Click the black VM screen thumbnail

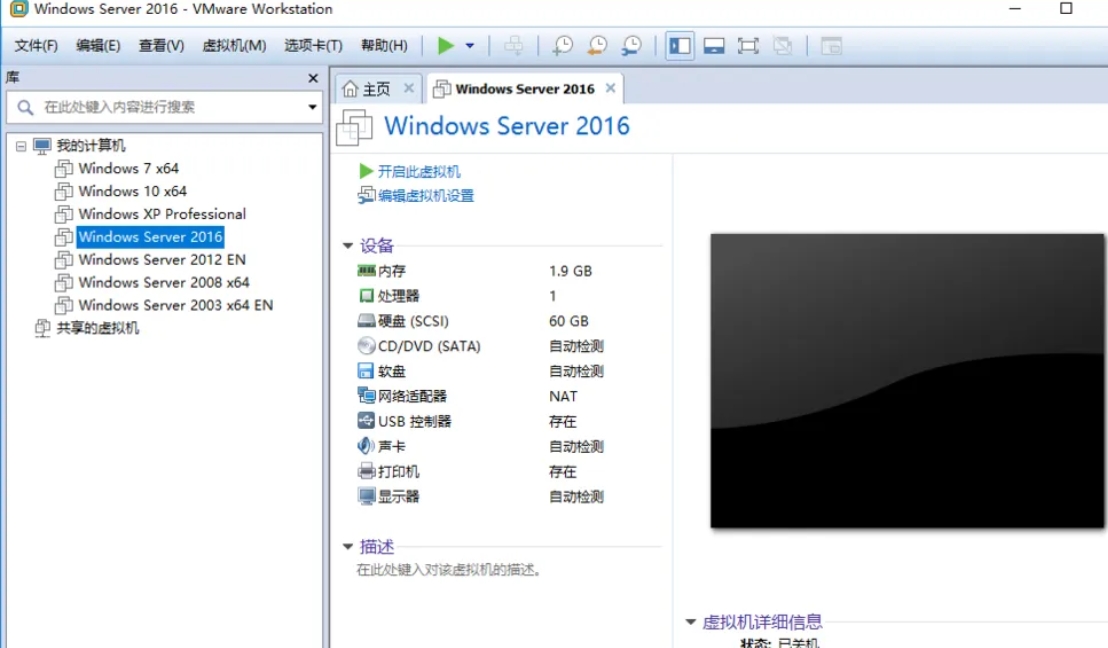click(x=907, y=381)
